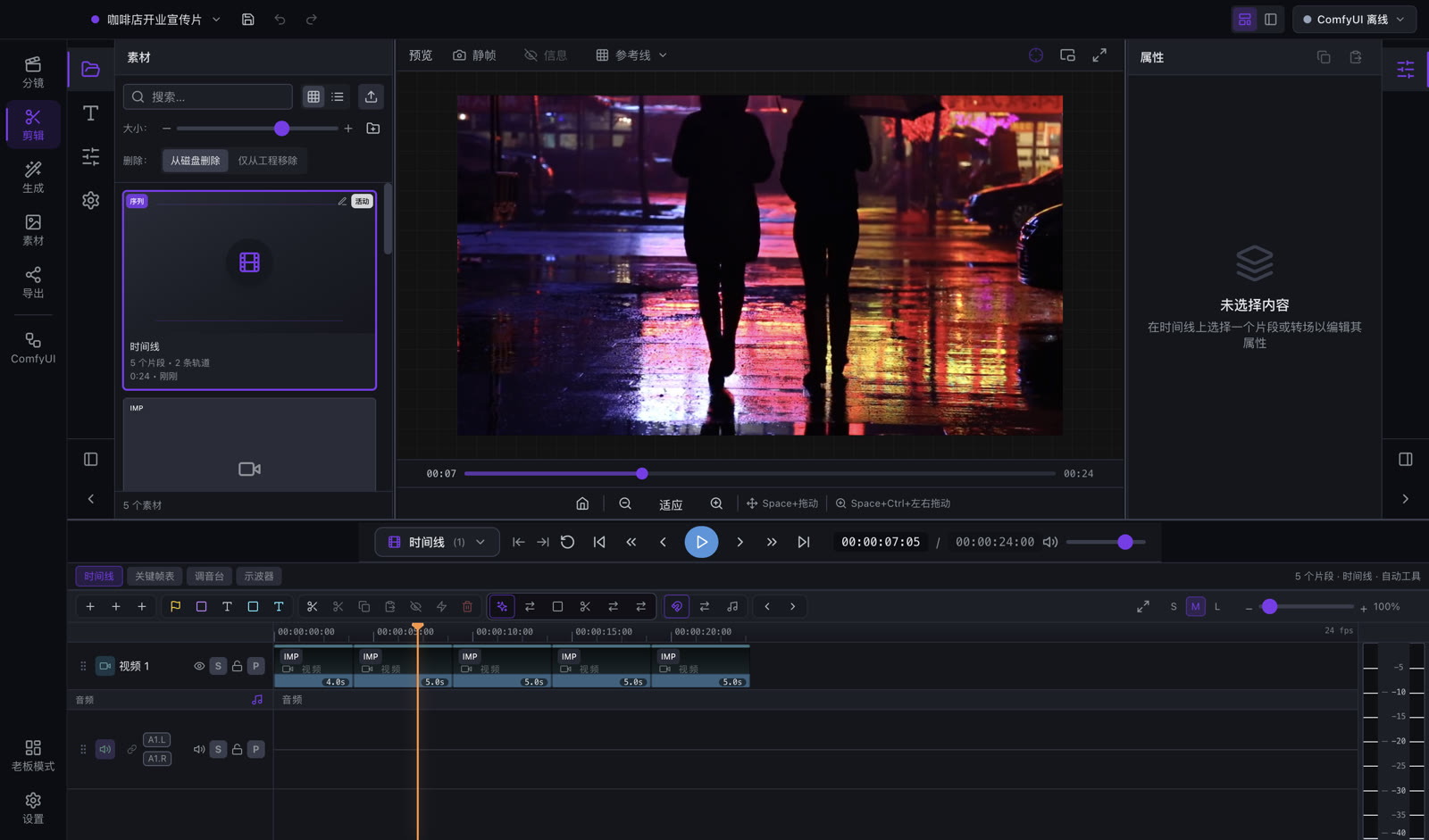Click the 从磁盘删除 button
This screenshot has width=1429, height=840.
coord(195,161)
